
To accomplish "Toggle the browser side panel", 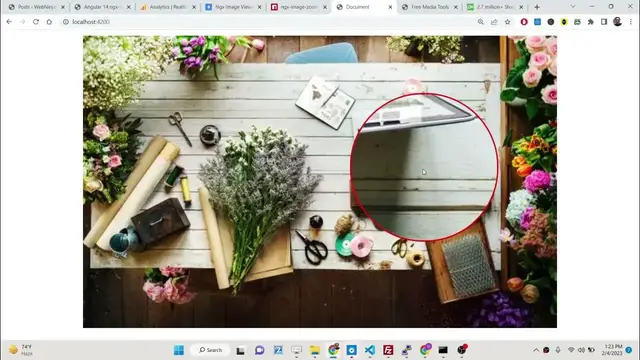I will [x=604, y=22].
